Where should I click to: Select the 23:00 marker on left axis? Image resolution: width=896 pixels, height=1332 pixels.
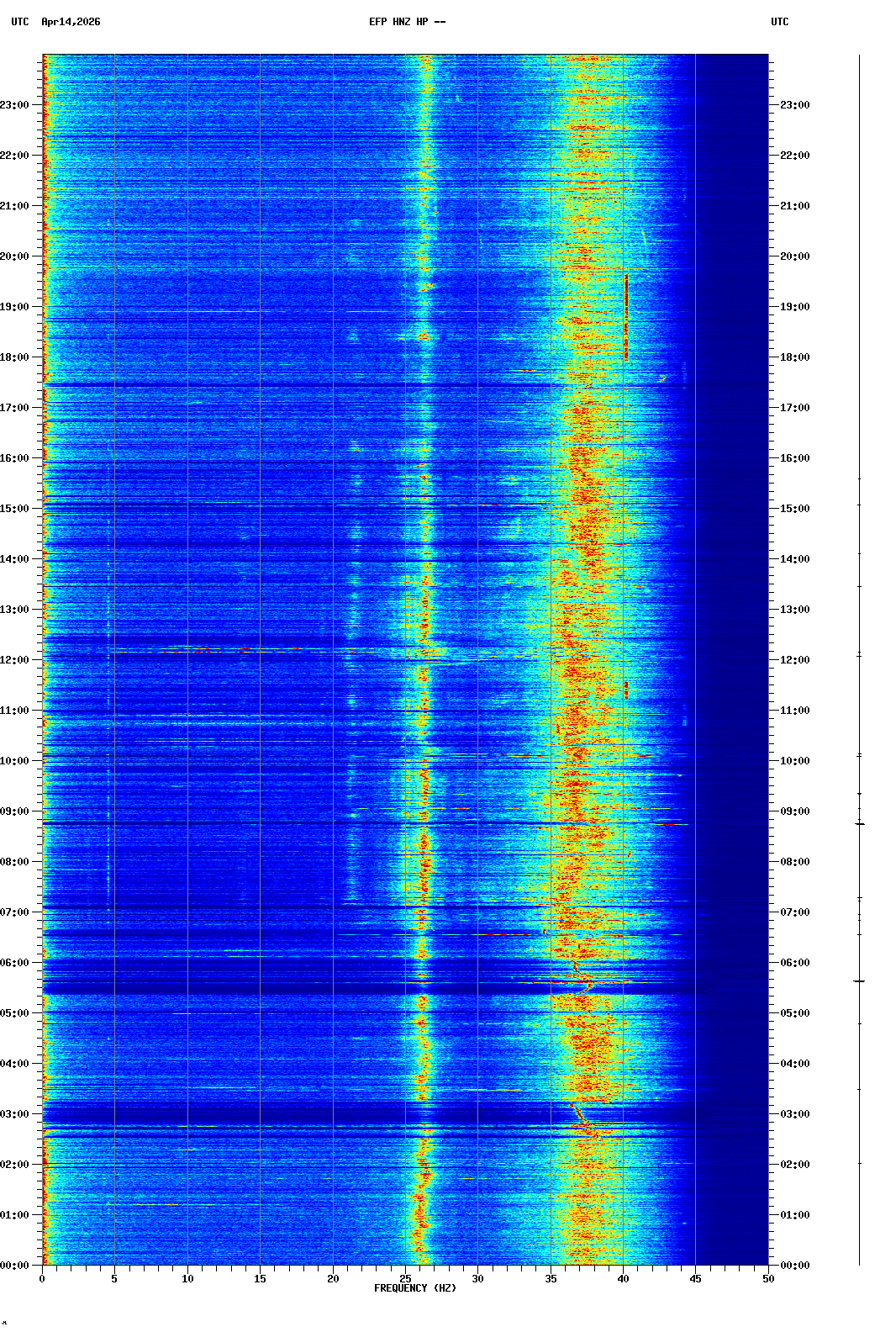[x=15, y=105]
